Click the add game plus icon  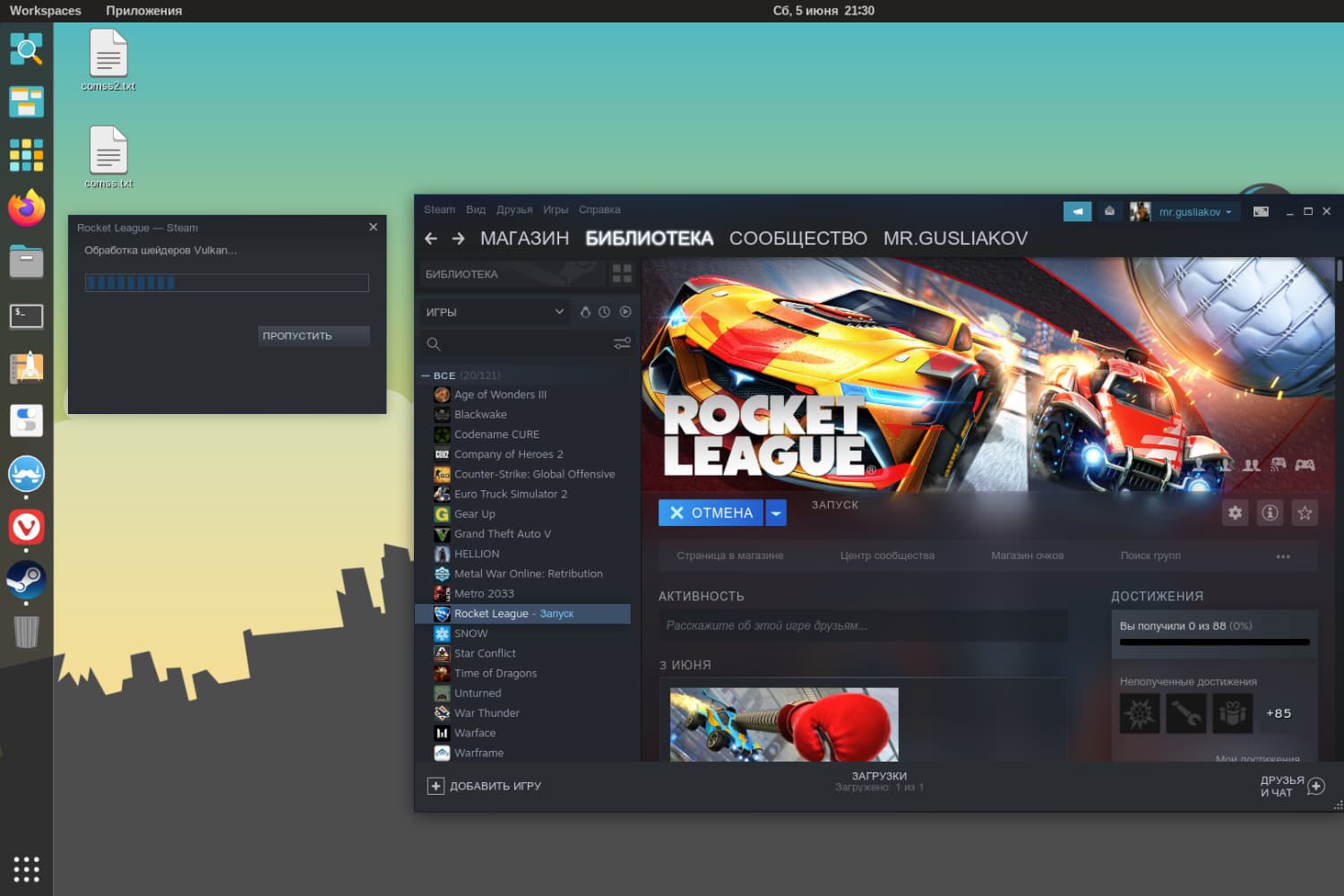435,786
